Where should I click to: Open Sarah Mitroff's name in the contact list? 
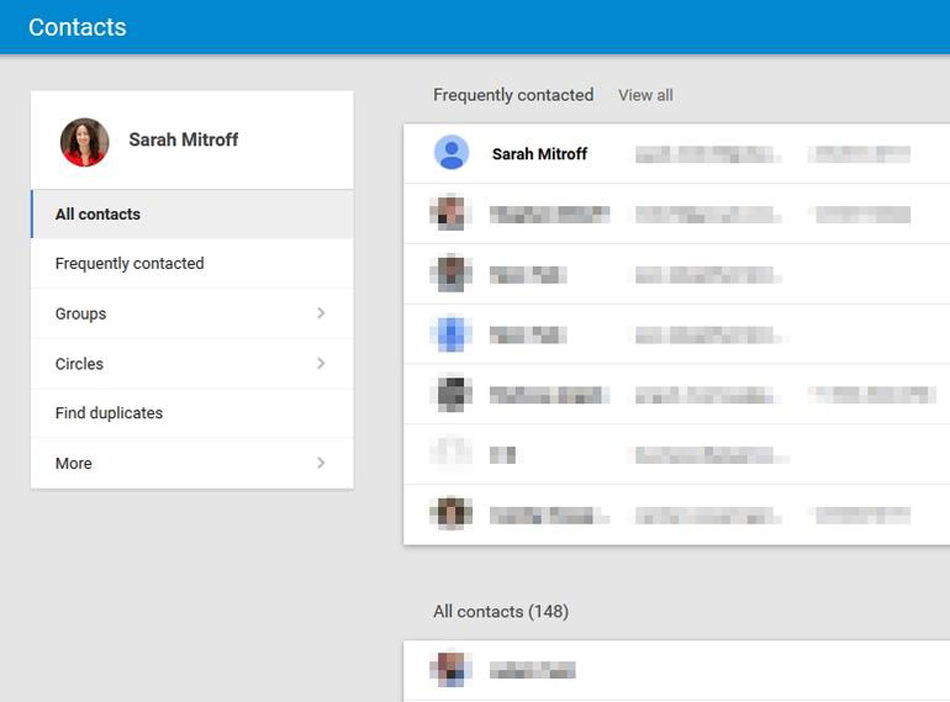(539, 154)
